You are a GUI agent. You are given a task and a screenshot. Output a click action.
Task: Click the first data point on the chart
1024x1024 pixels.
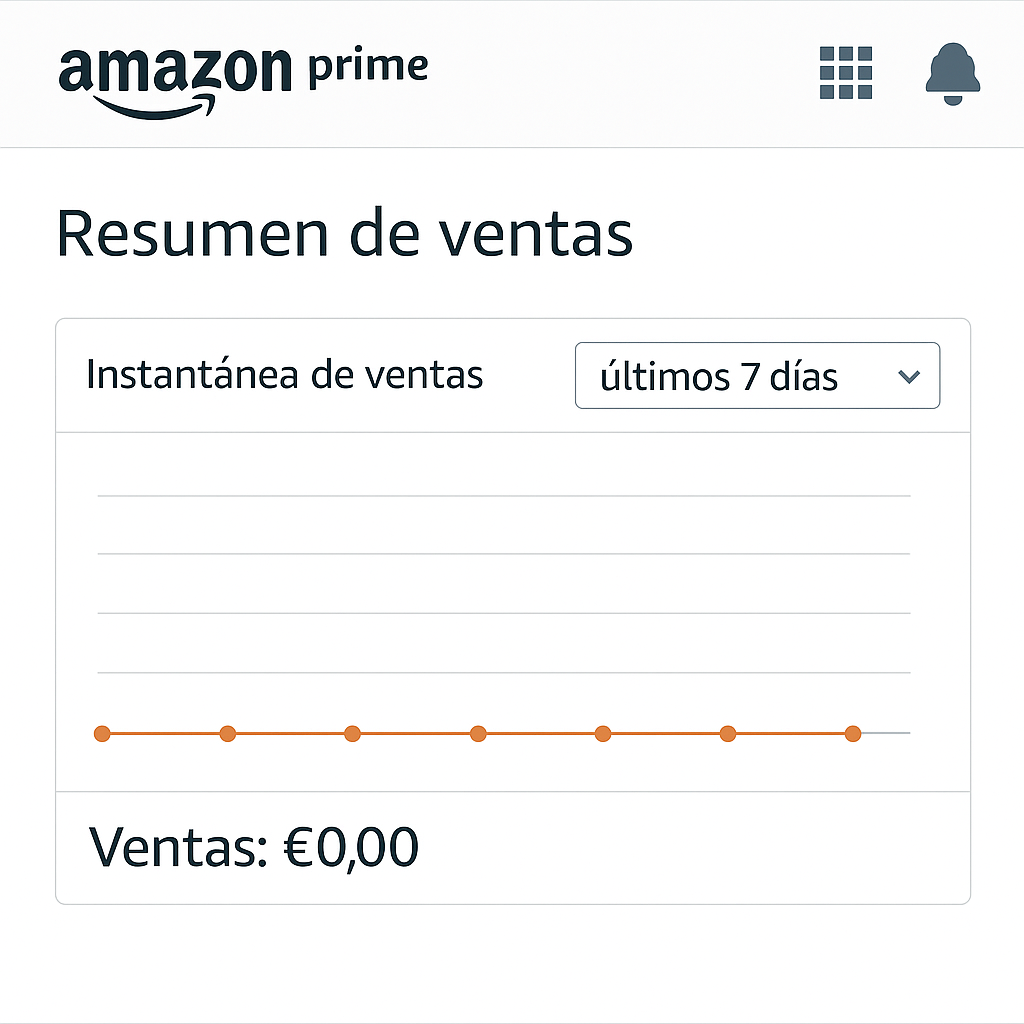pyautogui.click(x=102, y=734)
